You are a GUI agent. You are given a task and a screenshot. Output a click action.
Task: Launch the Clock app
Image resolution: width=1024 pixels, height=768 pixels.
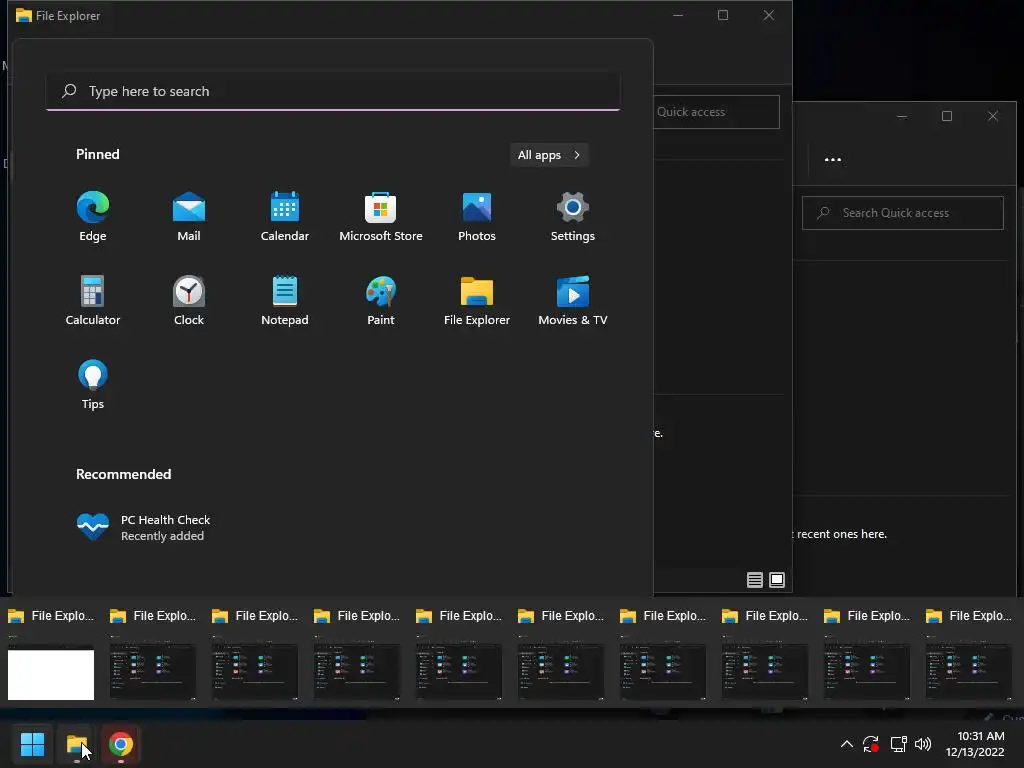coord(189,300)
